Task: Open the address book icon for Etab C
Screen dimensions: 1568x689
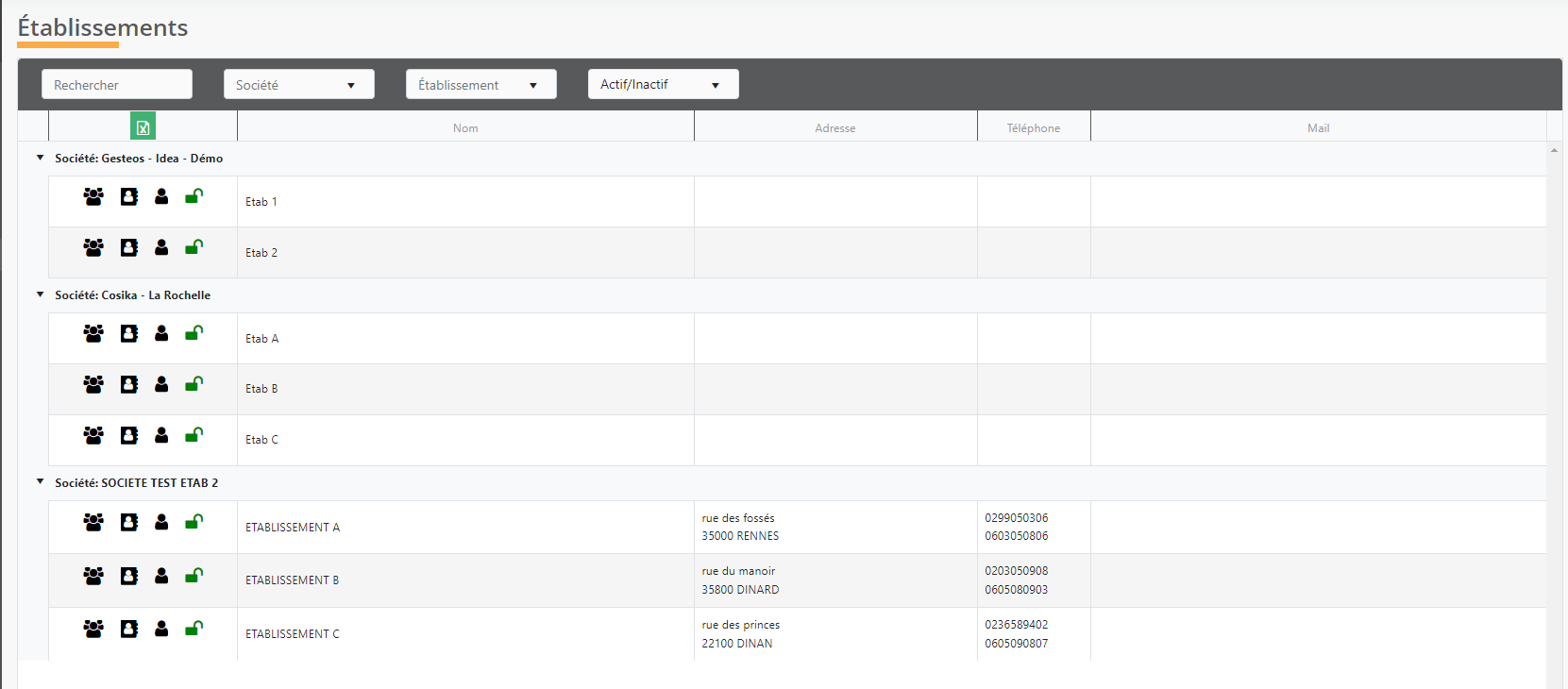Action: point(129,435)
